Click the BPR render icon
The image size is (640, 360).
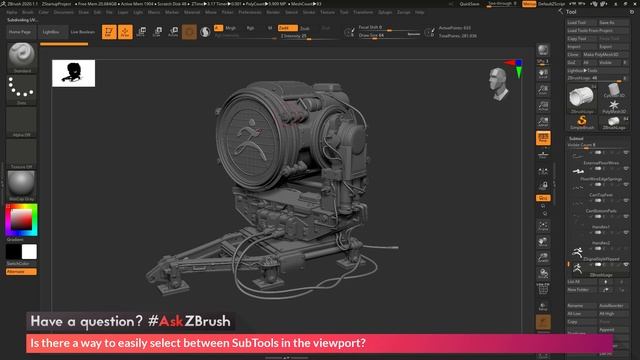(x=543, y=51)
